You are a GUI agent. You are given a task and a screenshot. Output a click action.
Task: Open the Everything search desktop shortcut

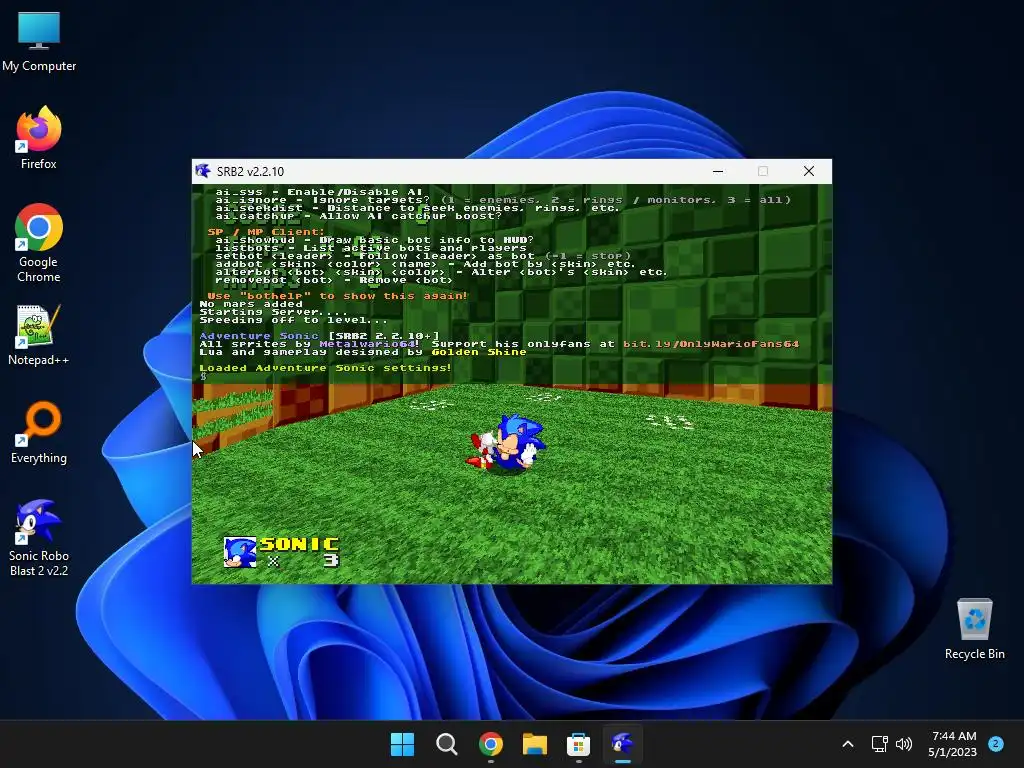pos(39,432)
